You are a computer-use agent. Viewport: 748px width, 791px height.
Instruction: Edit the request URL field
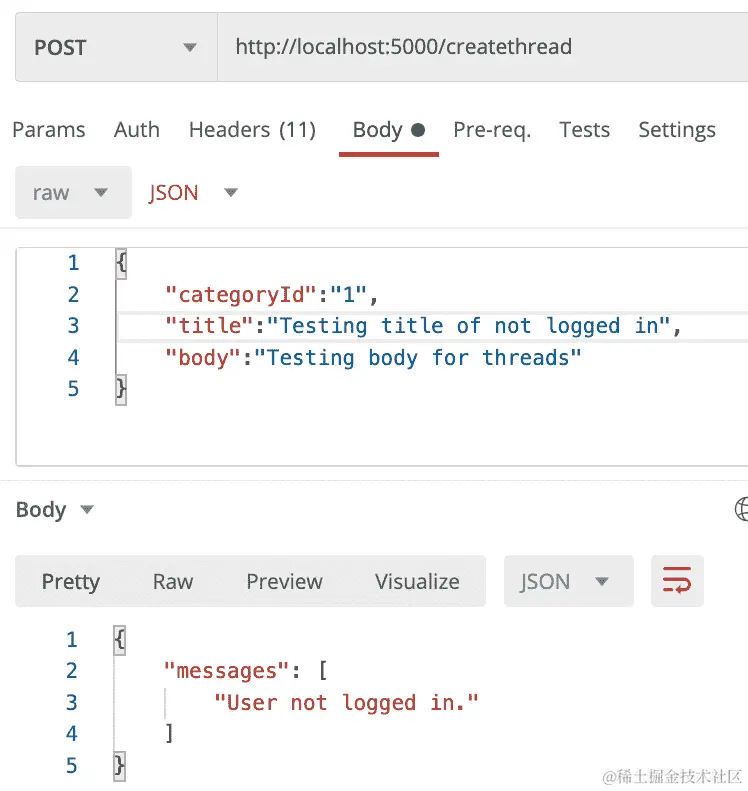click(483, 47)
